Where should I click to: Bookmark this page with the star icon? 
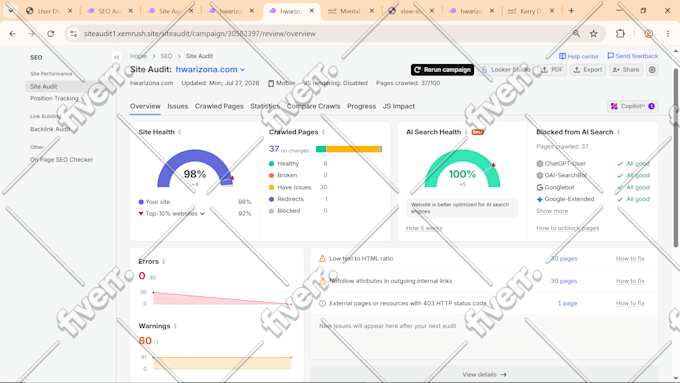[x=594, y=33]
